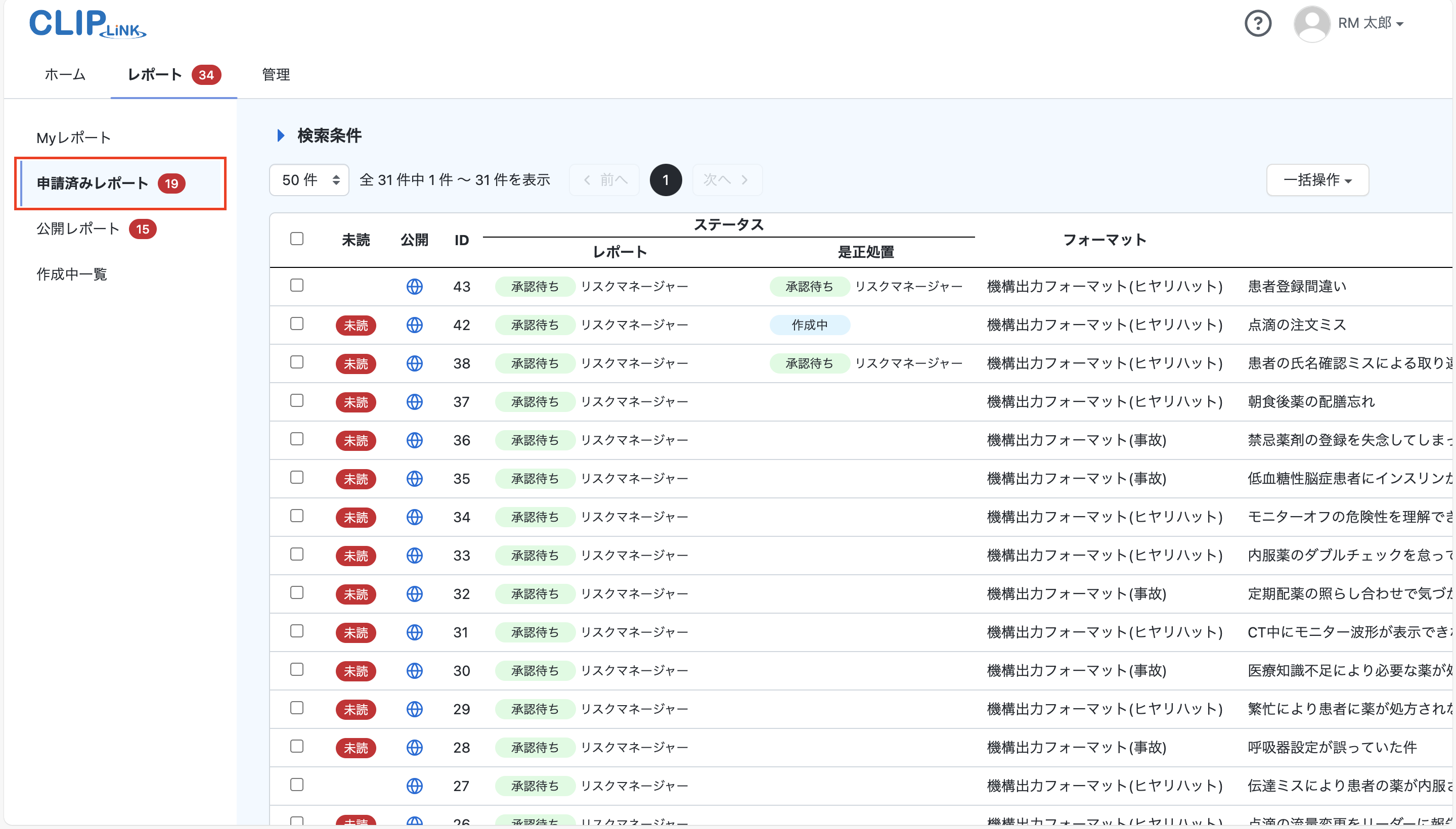Open the public globe icon for report 38

coord(415,363)
